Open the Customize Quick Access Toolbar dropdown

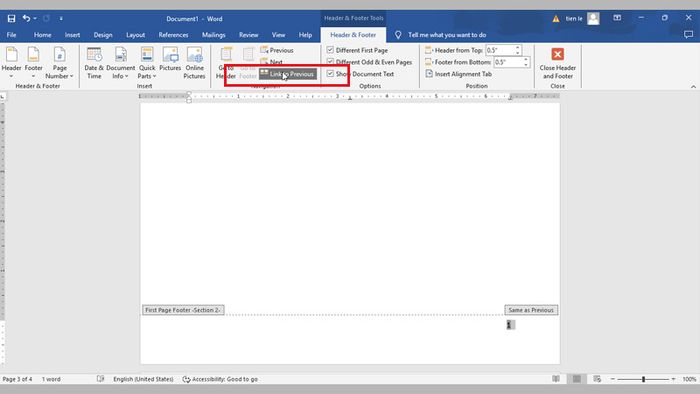tap(61, 19)
